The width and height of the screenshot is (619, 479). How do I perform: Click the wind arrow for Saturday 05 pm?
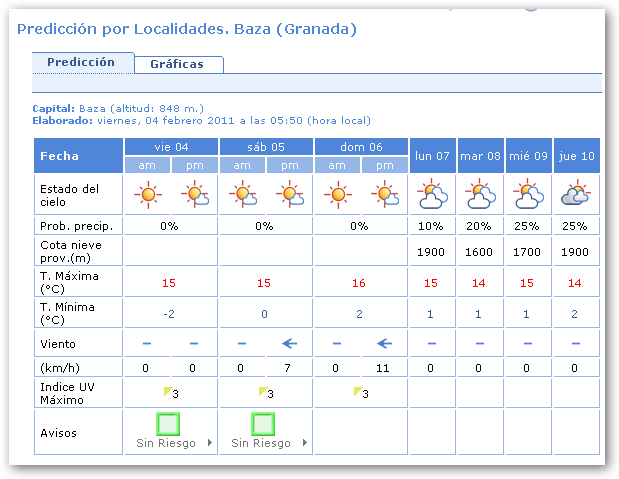[289, 343]
